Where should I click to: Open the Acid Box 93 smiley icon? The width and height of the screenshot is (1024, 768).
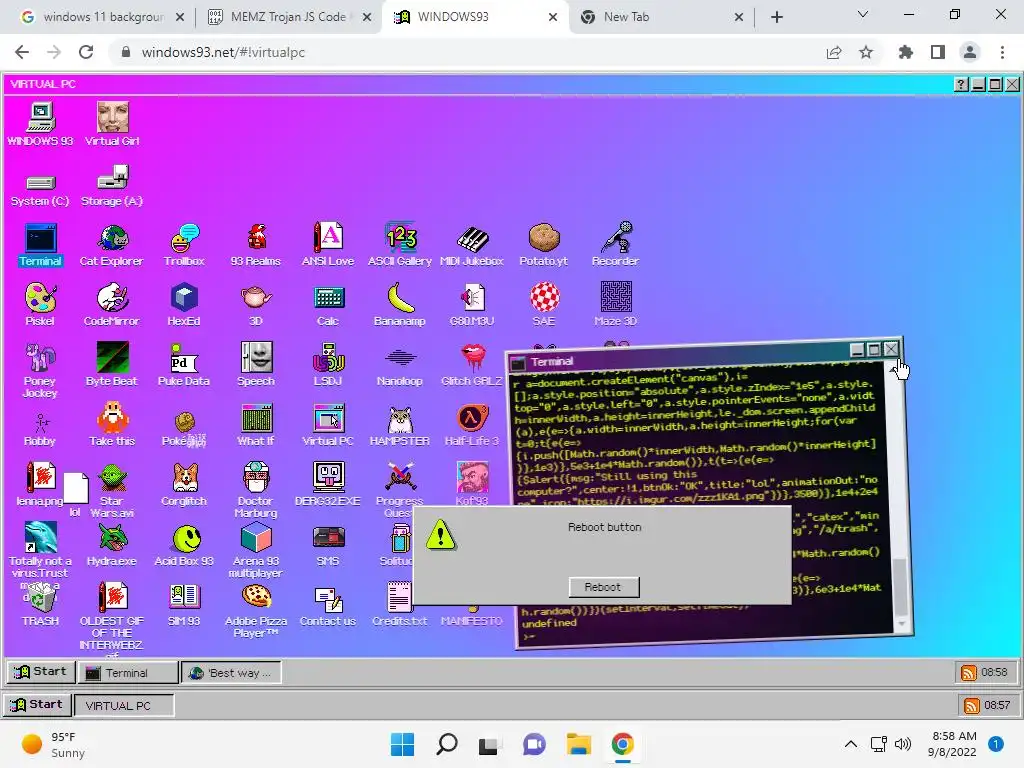(184, 545)
